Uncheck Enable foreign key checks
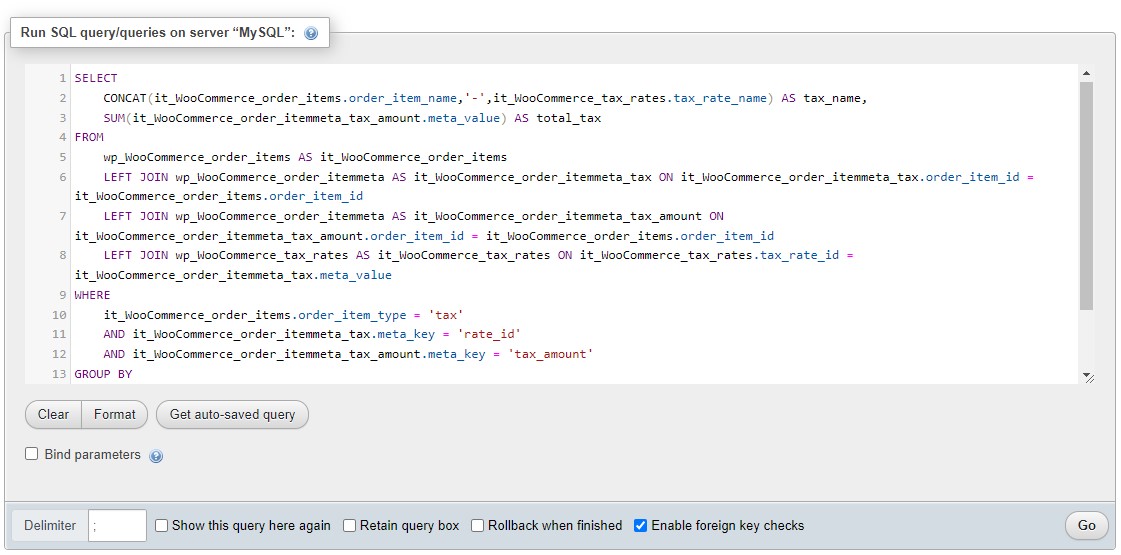The width and height of the screenshot is (1121, 555). coord(641,526)
